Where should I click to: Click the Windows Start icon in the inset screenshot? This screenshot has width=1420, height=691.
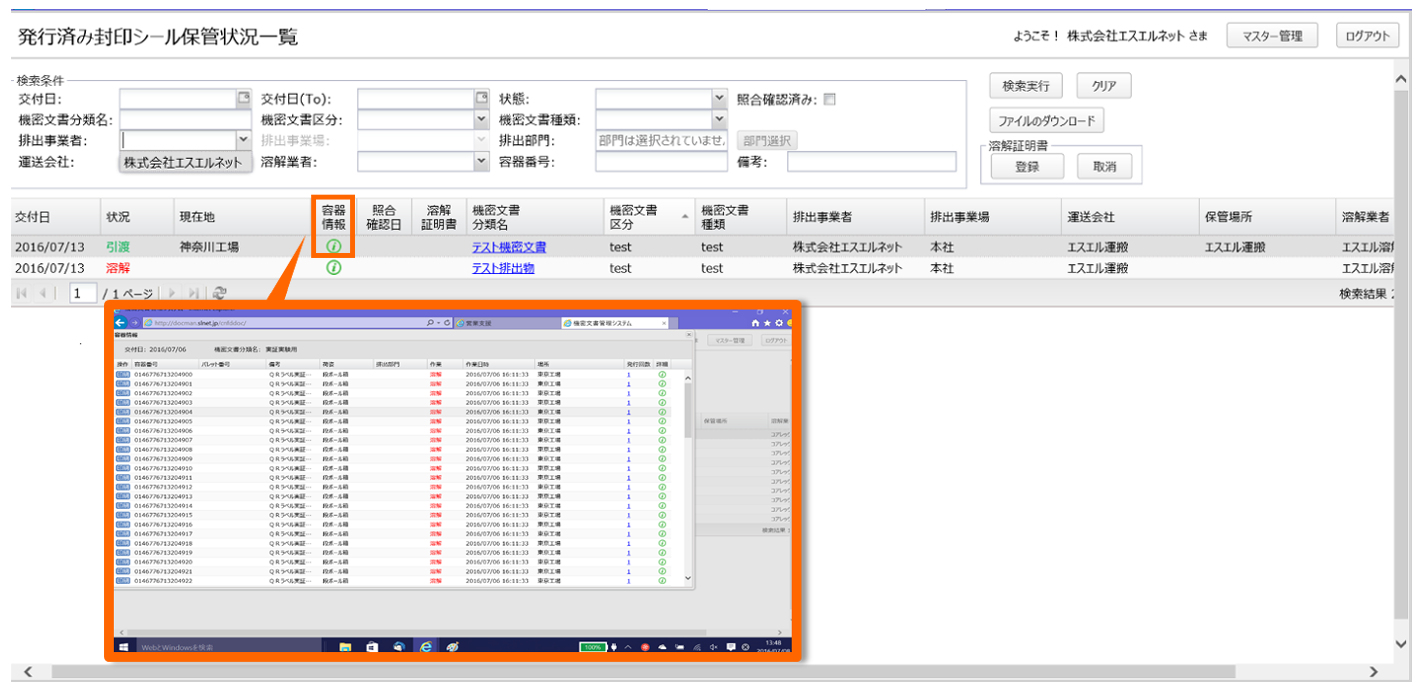click(x=124, y=647)
